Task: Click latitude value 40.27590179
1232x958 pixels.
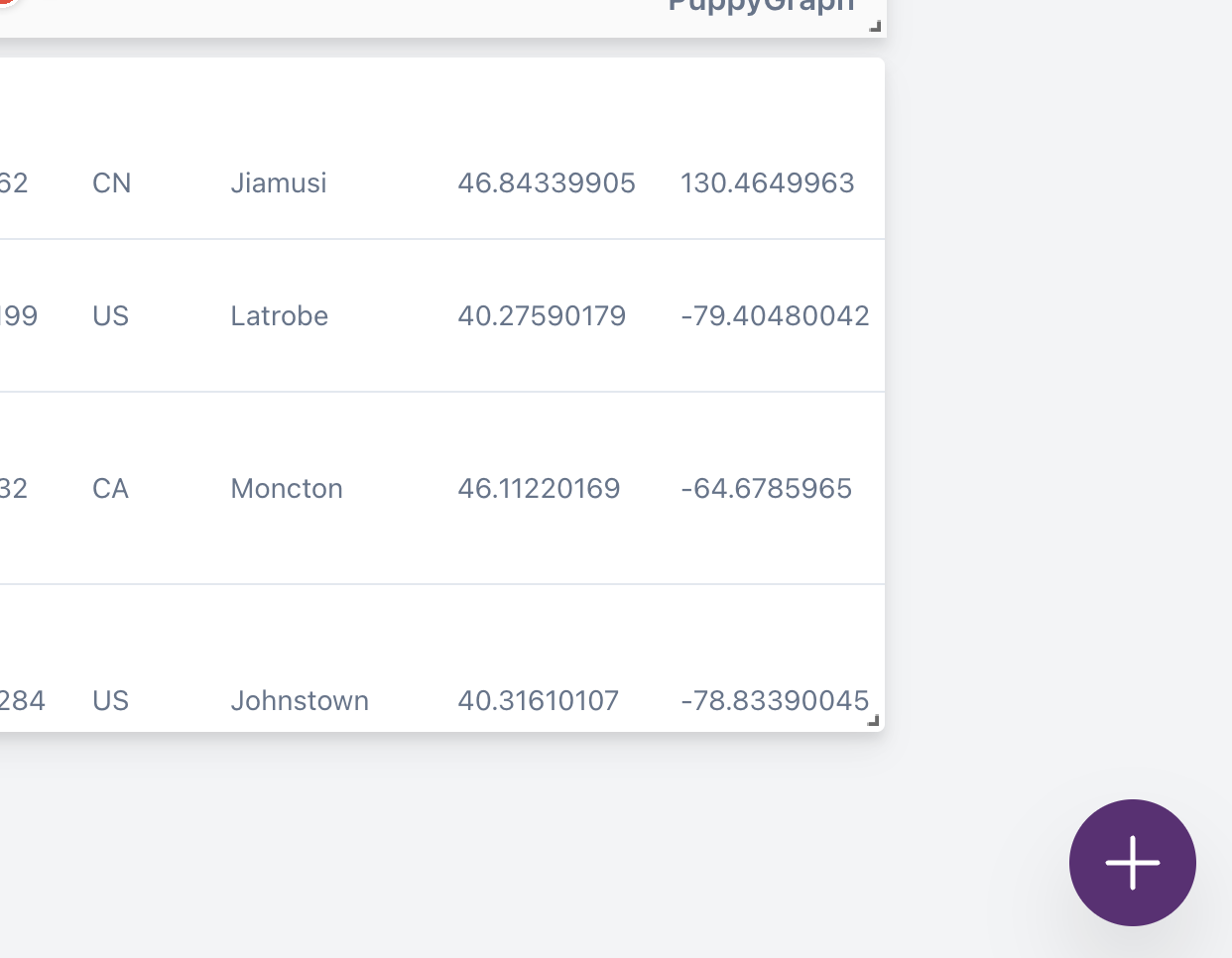Action: [542, 315]
